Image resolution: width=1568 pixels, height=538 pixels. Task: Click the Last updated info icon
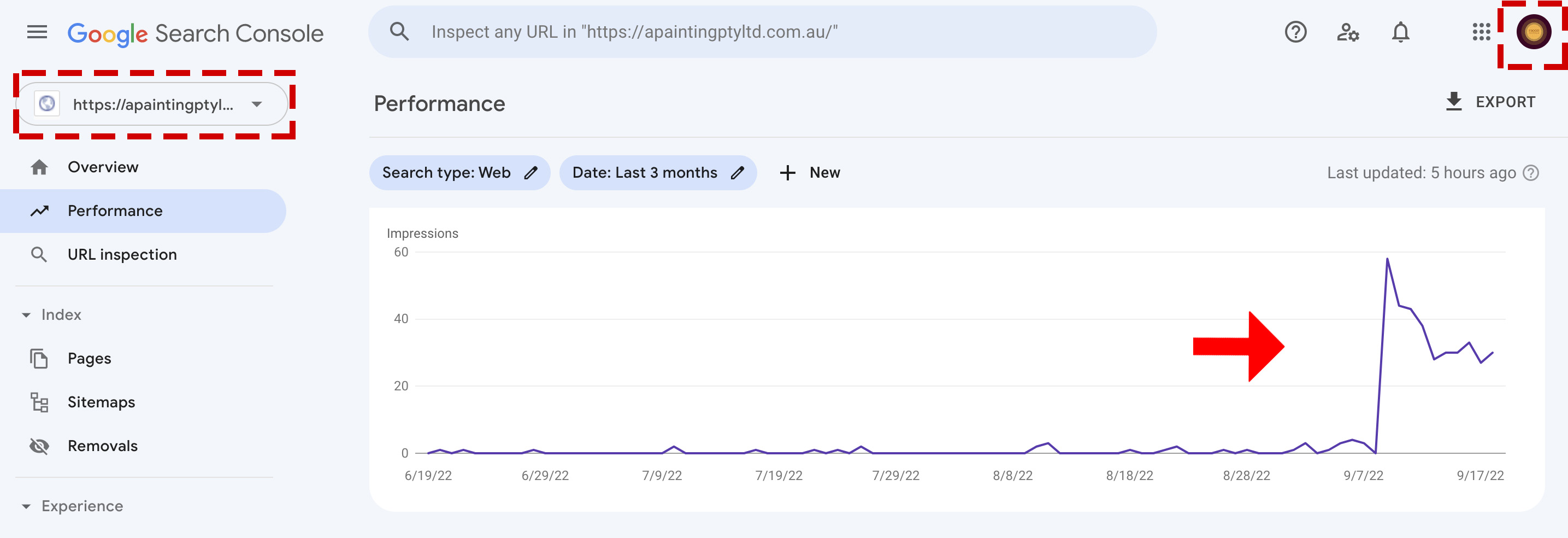tap(1531, 173)
